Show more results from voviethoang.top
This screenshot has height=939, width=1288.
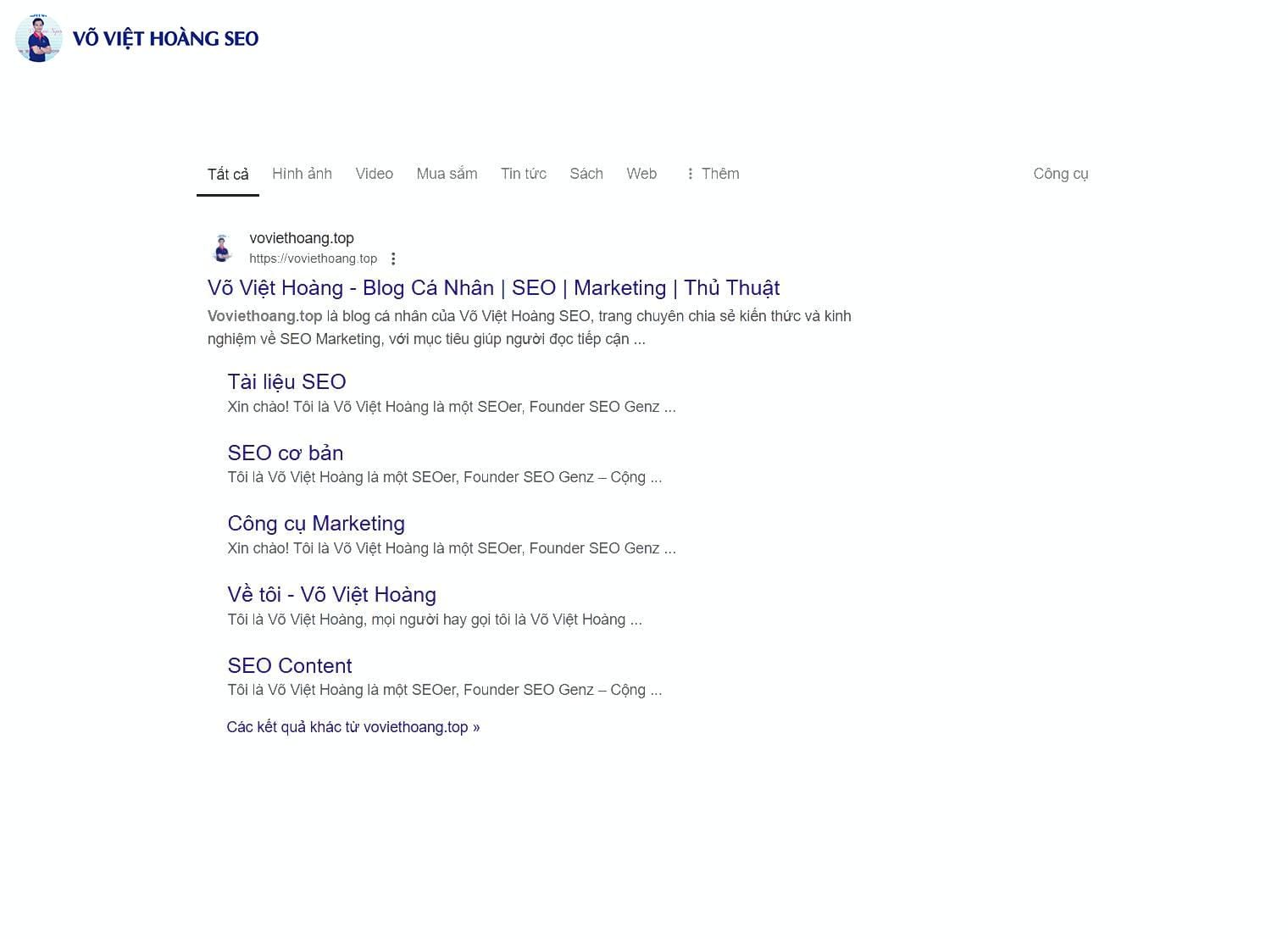pos(353,727)
